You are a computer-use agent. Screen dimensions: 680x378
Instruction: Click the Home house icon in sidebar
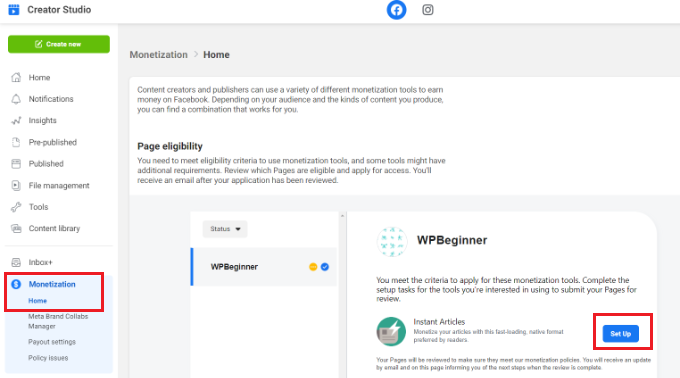[x=16, y=78]
